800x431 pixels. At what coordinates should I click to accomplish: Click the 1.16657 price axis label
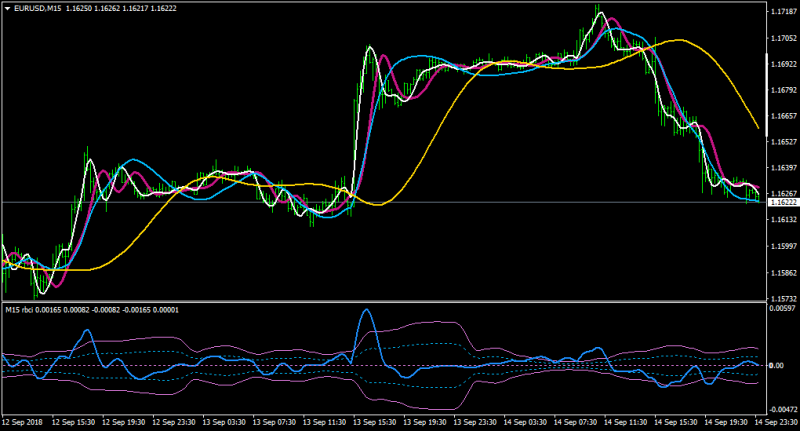coord(785,116)
